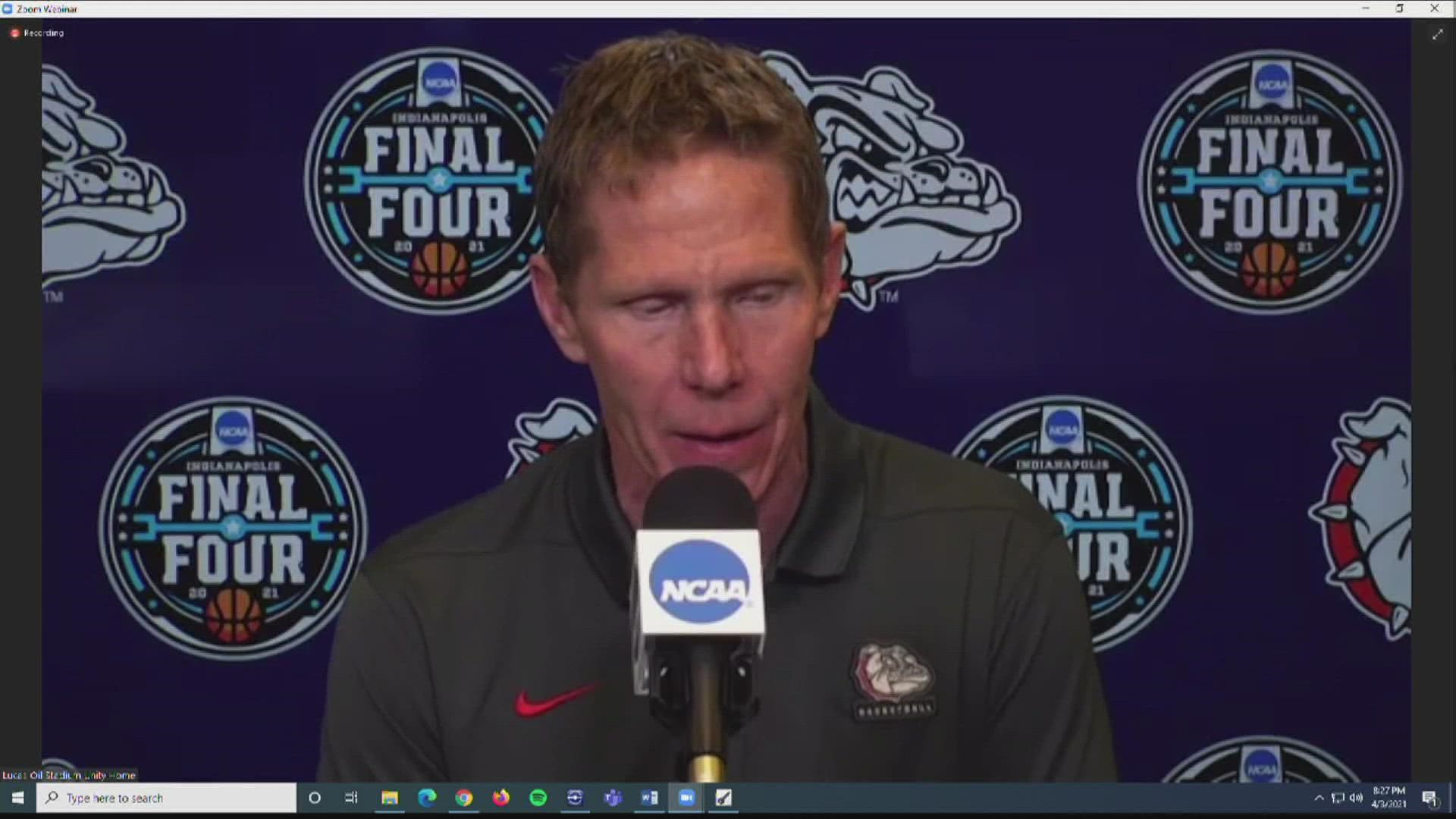The height and width of the screenshot is (819, 1456).
Task: Open network status in system tray
Action: coord(1338,798)
